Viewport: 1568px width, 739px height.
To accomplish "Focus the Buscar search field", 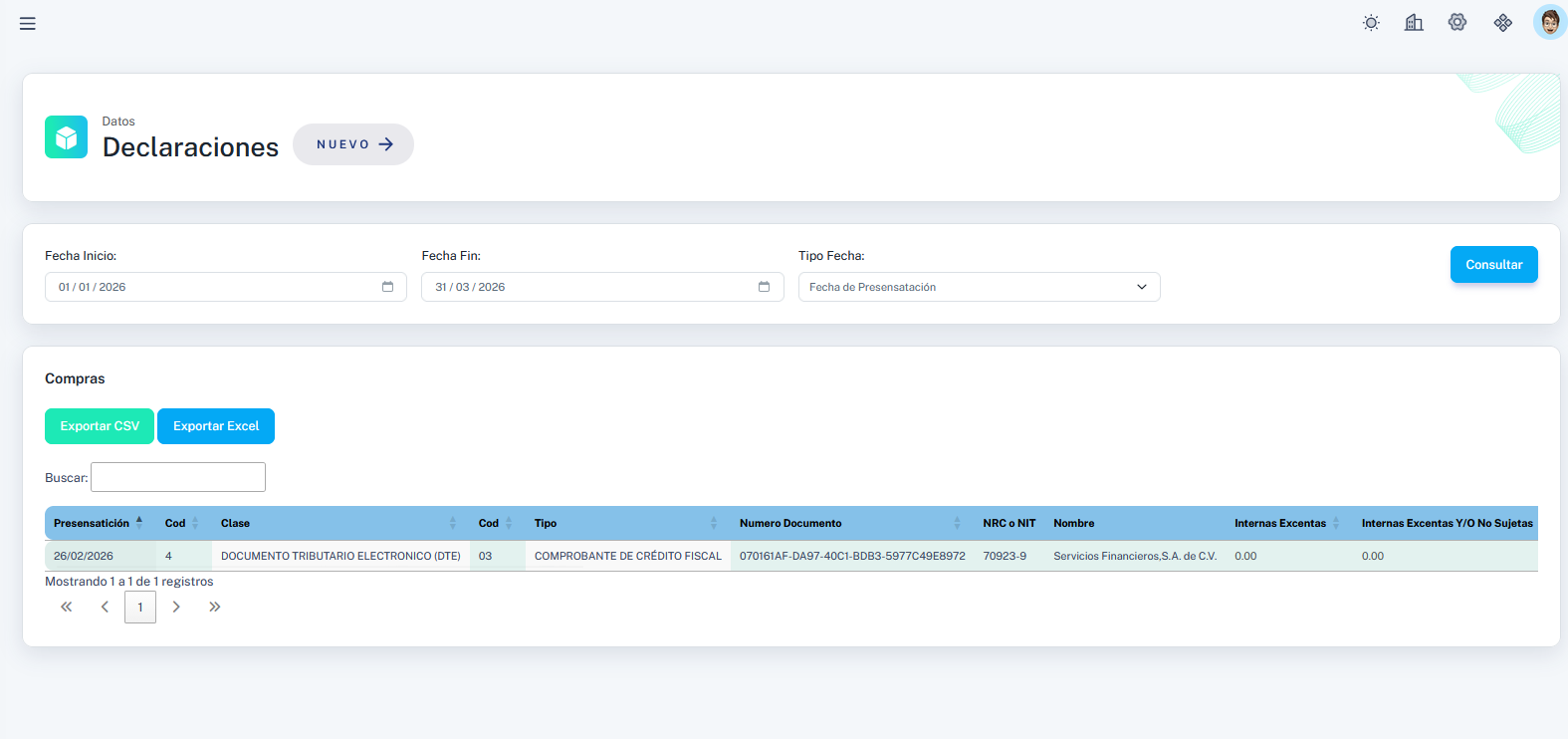I will point(178,477).
